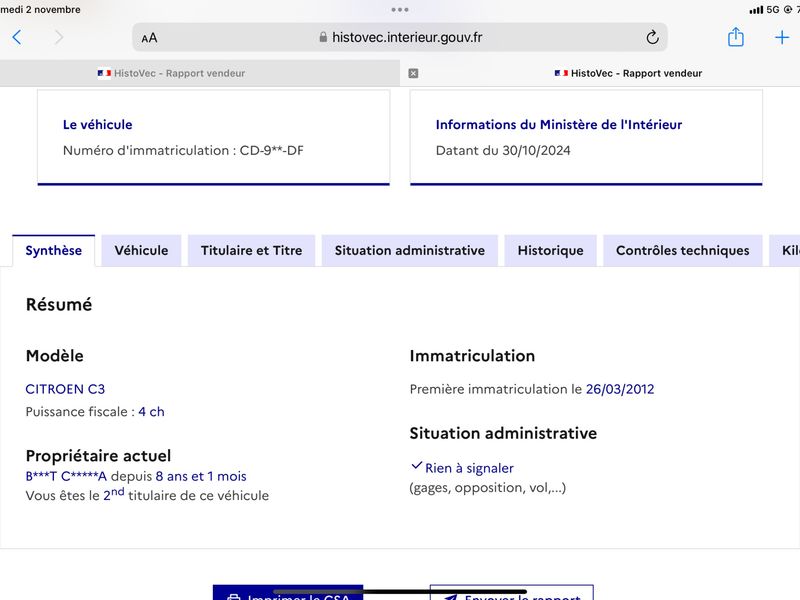
Task: Click the Le véhicule card heading
Action: point(97,124)
